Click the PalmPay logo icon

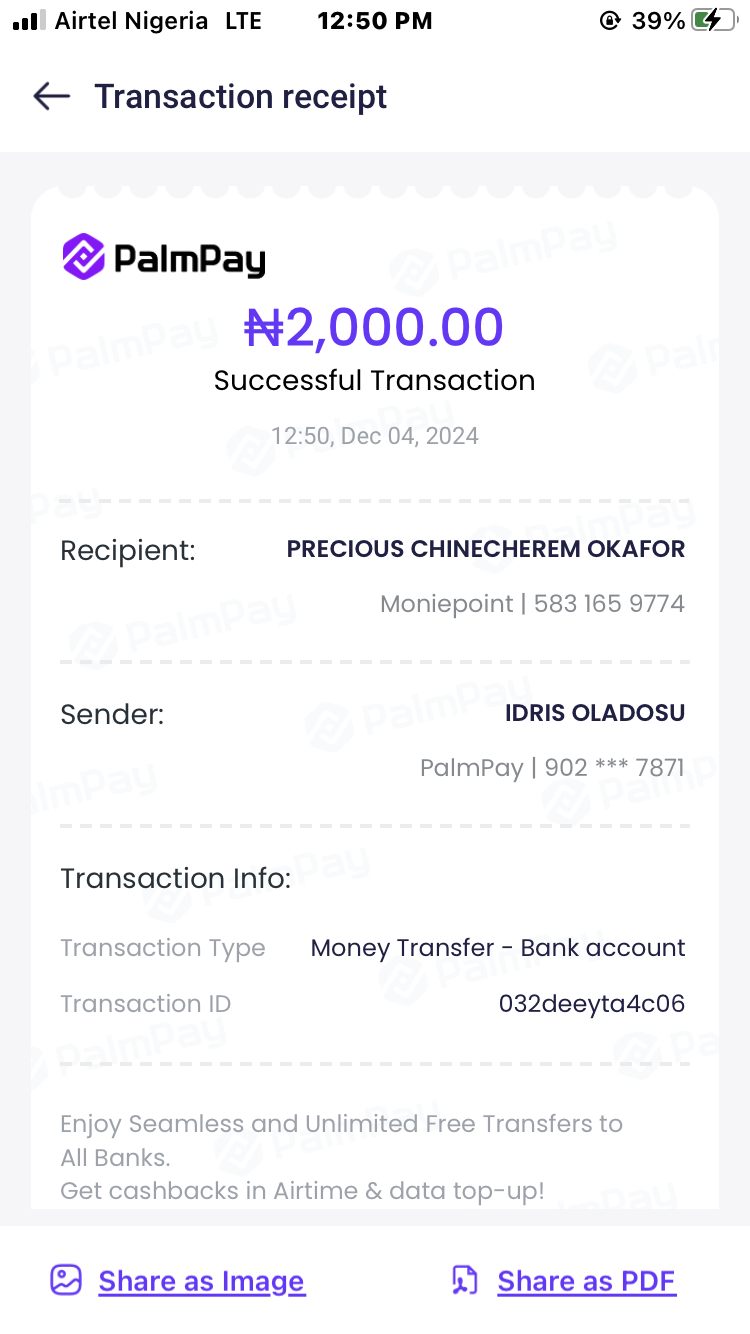(x=84, y=257)
